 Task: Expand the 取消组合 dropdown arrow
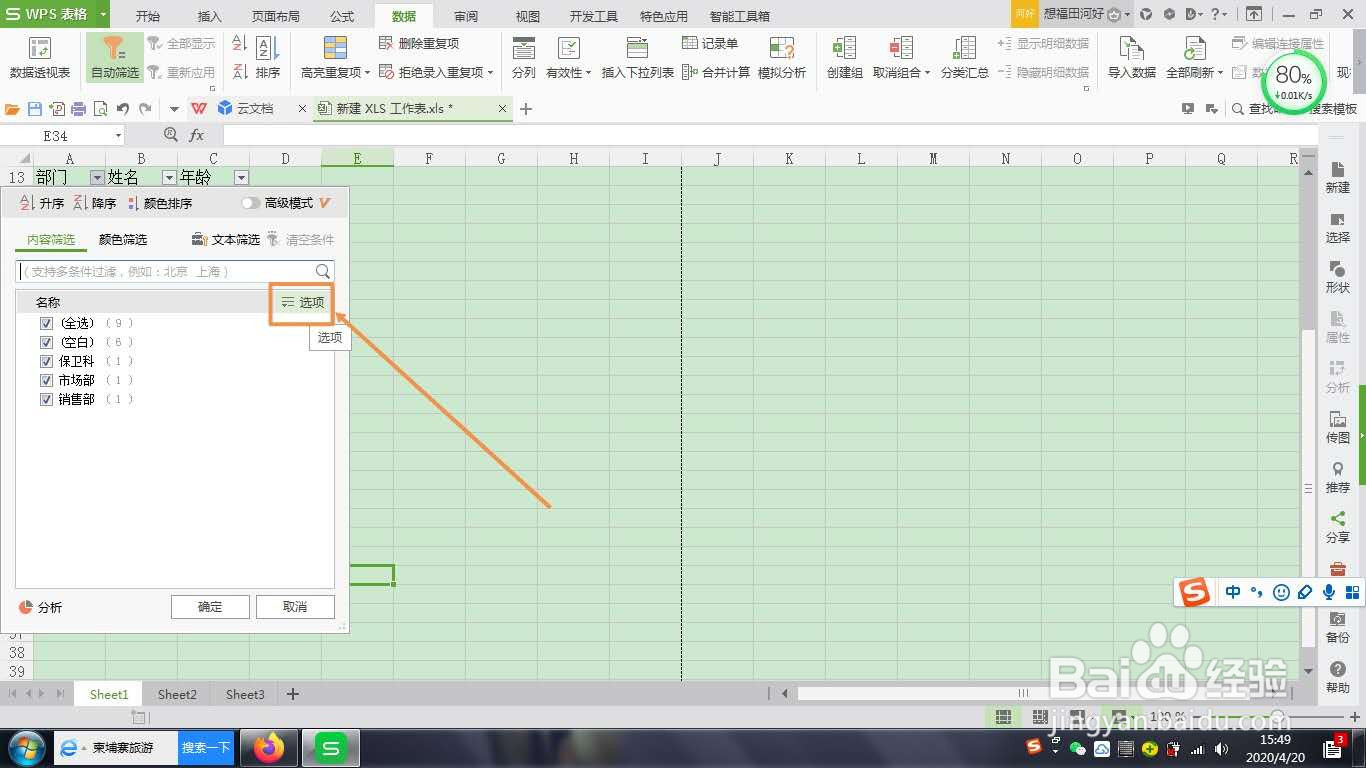point(928,73)
